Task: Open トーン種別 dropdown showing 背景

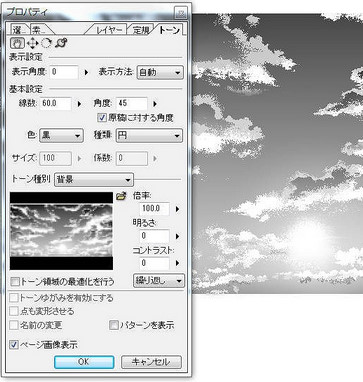Action: pyautogui.click(x=94, y=180)
